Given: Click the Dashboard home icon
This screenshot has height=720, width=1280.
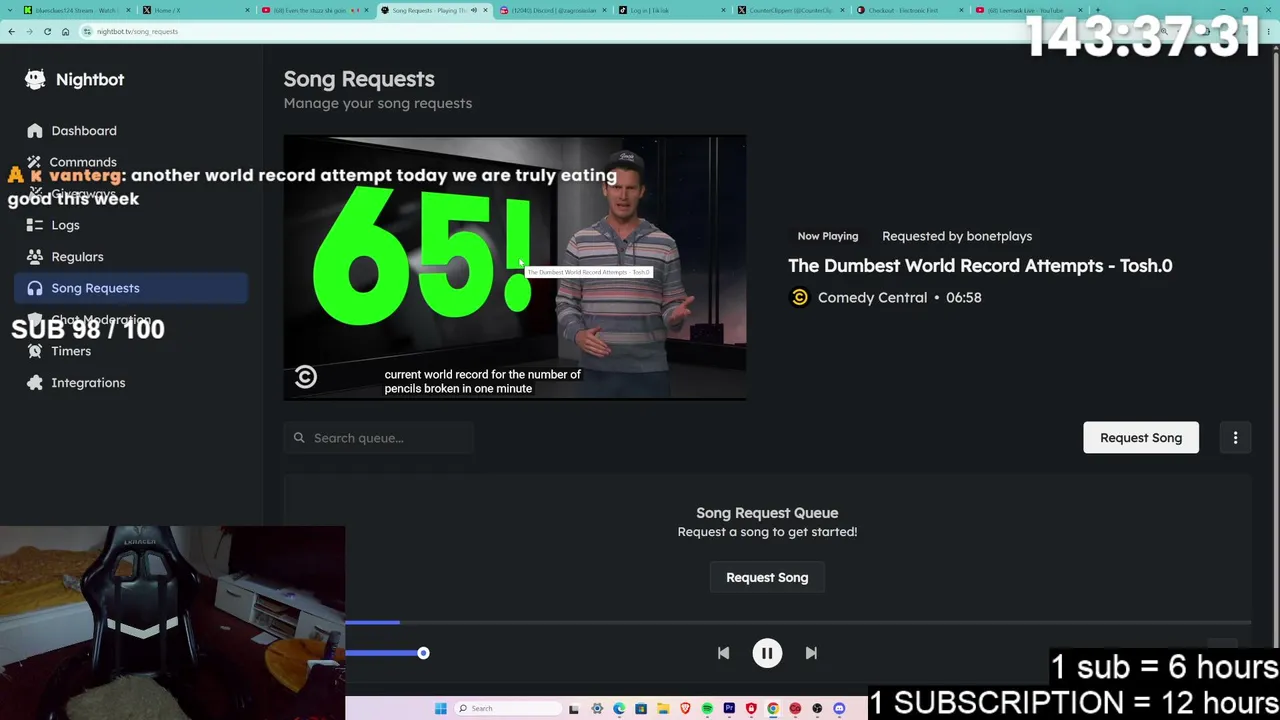Looking at the screenshot, I should [x=35, y=131].
